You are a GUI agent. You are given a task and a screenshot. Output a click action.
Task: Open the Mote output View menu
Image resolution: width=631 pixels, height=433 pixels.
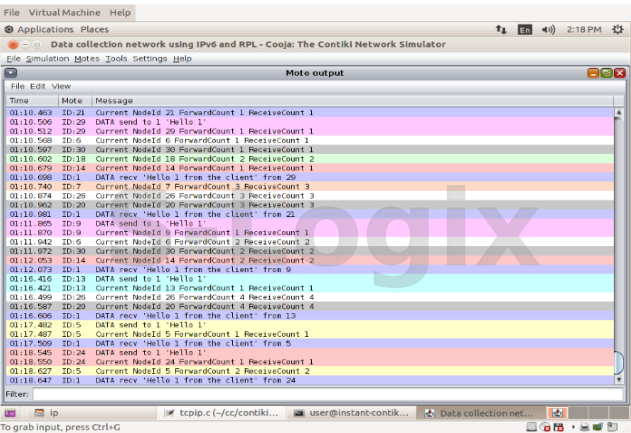pos(61,86)
